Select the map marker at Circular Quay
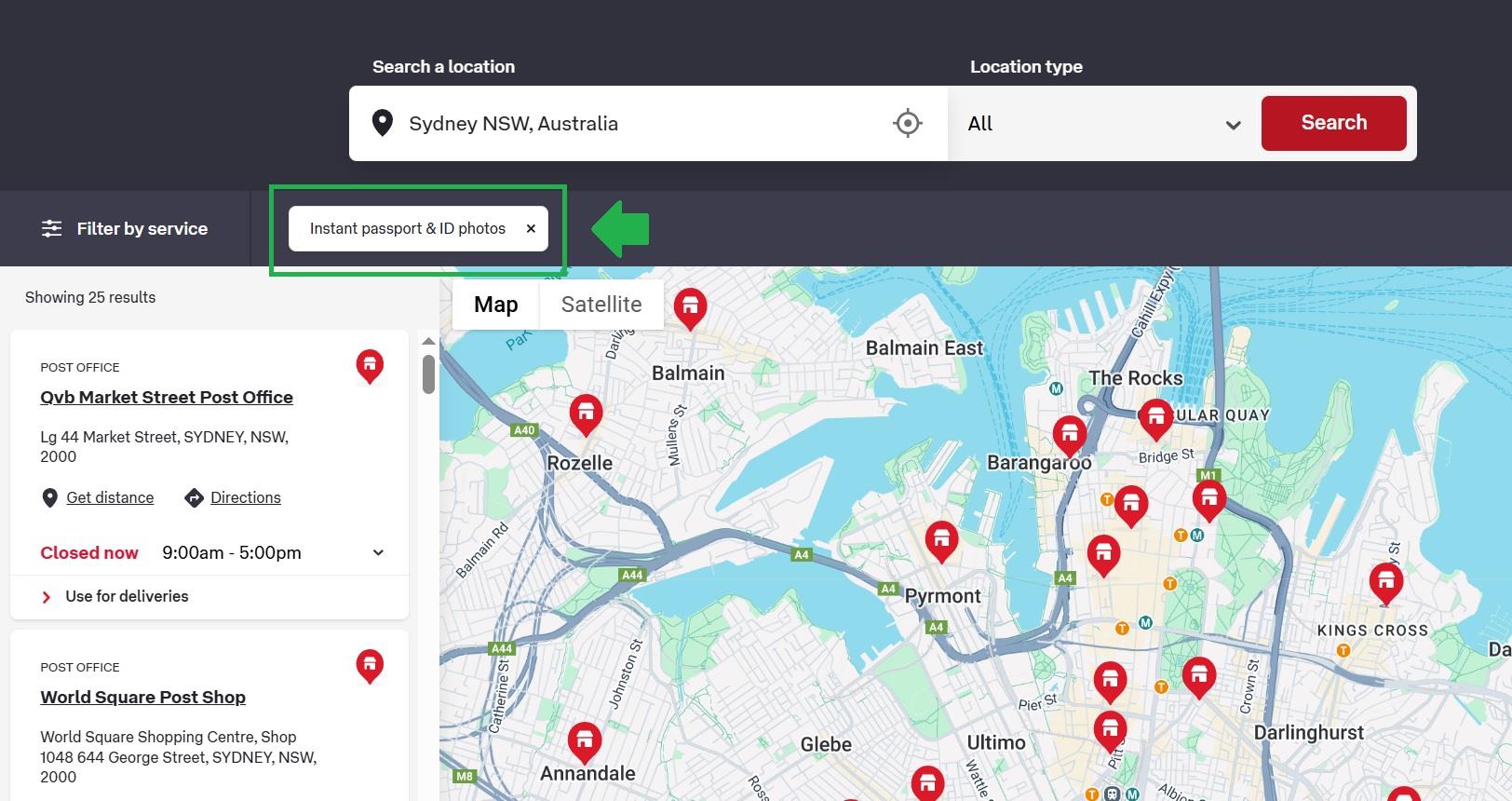 (1155, 419)
